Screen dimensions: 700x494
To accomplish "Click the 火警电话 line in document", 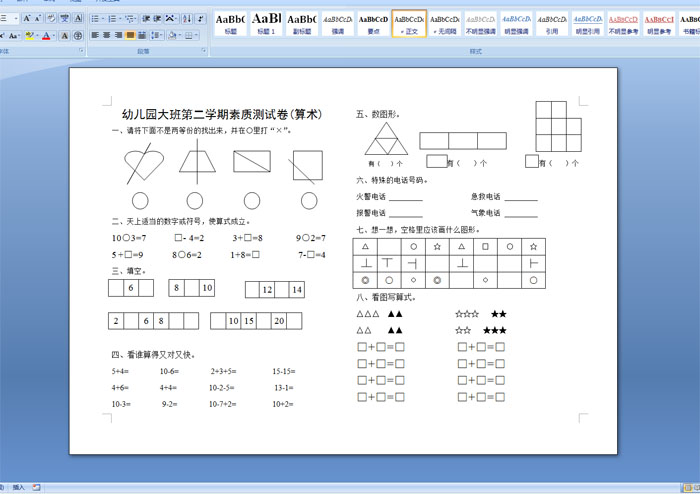I will [389, 196].
